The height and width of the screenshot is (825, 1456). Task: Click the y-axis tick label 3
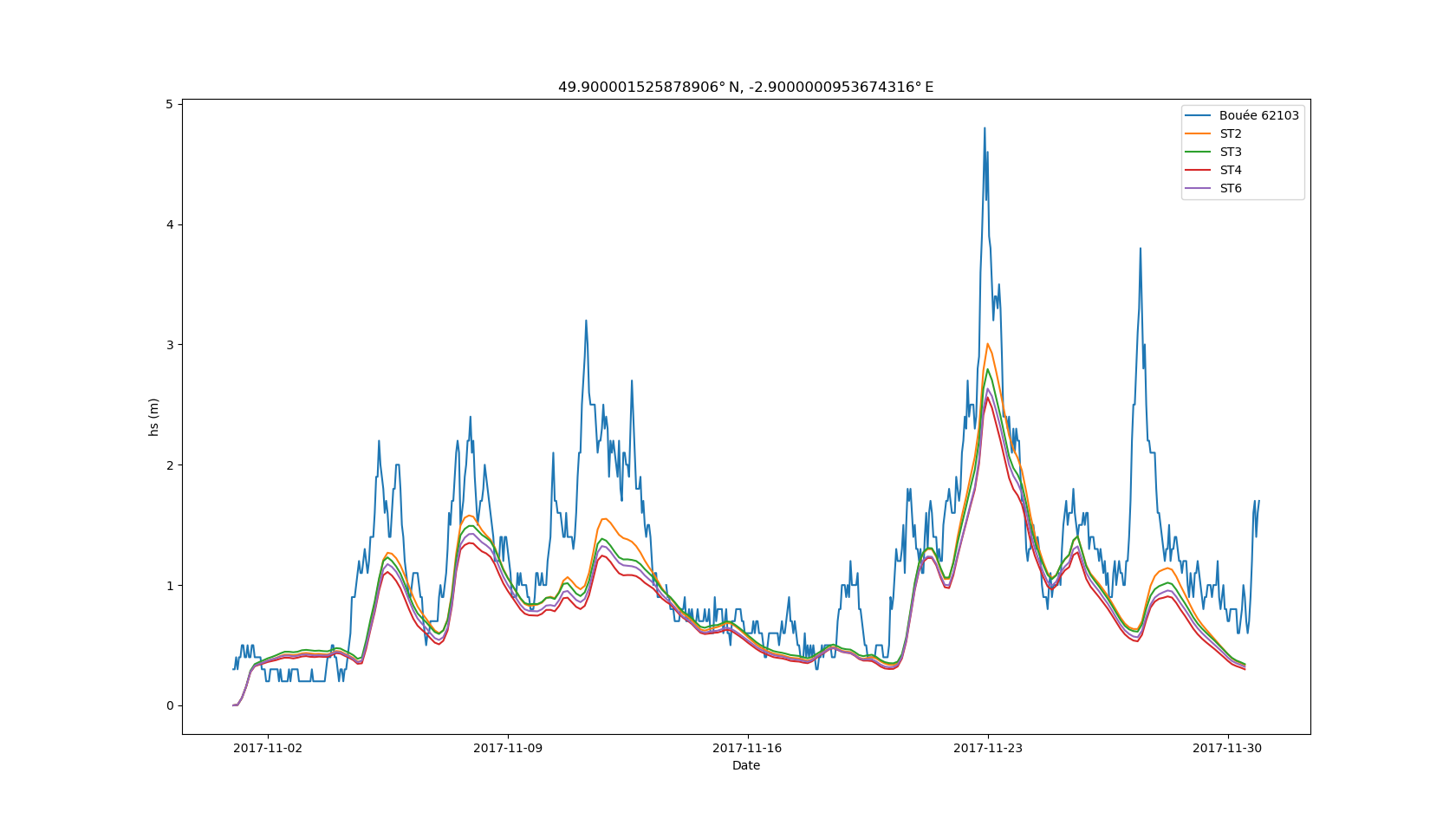pyautogui.click(x=170, y=345)
